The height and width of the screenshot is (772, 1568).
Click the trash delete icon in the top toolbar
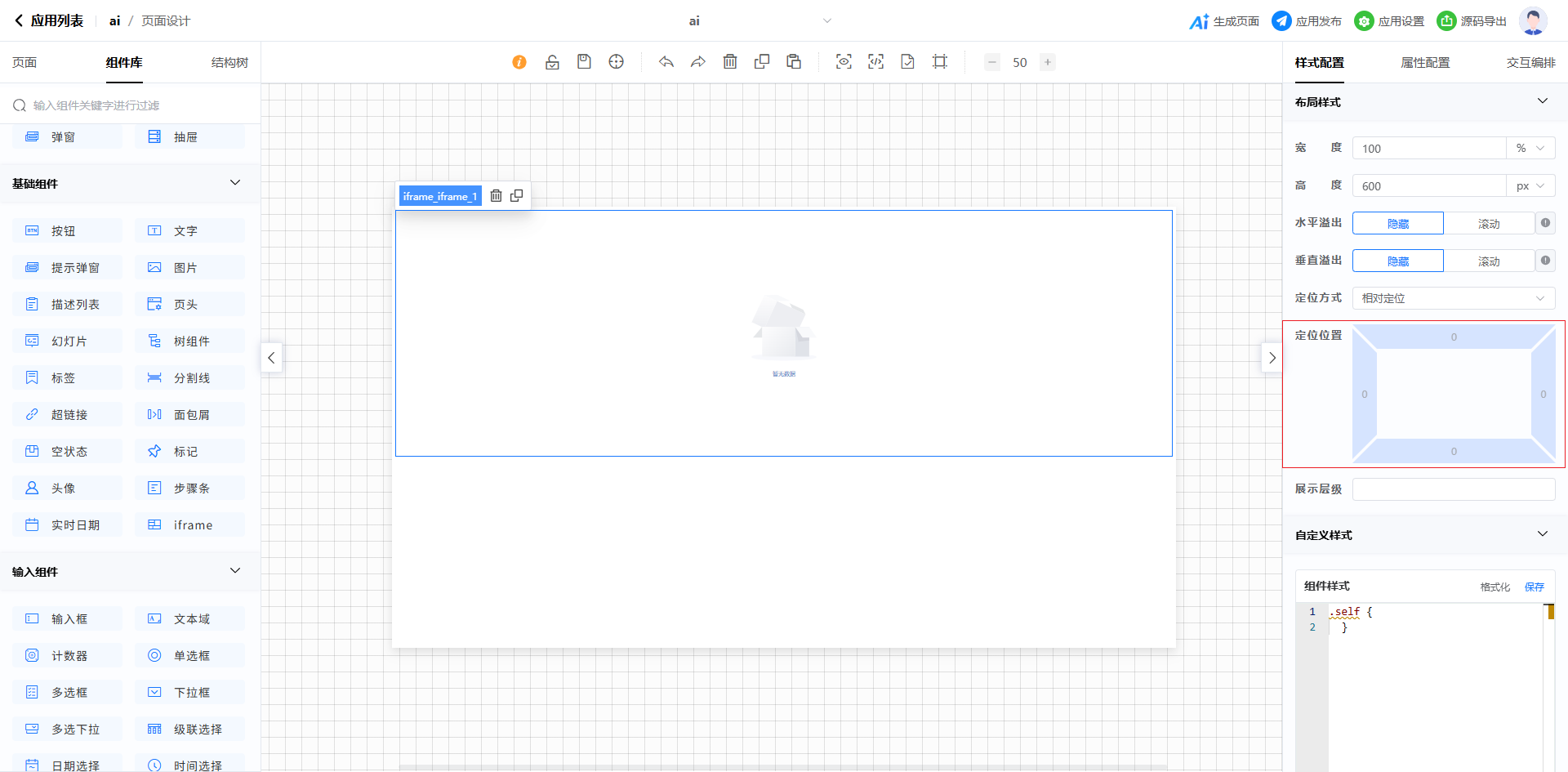coord(730,62)
